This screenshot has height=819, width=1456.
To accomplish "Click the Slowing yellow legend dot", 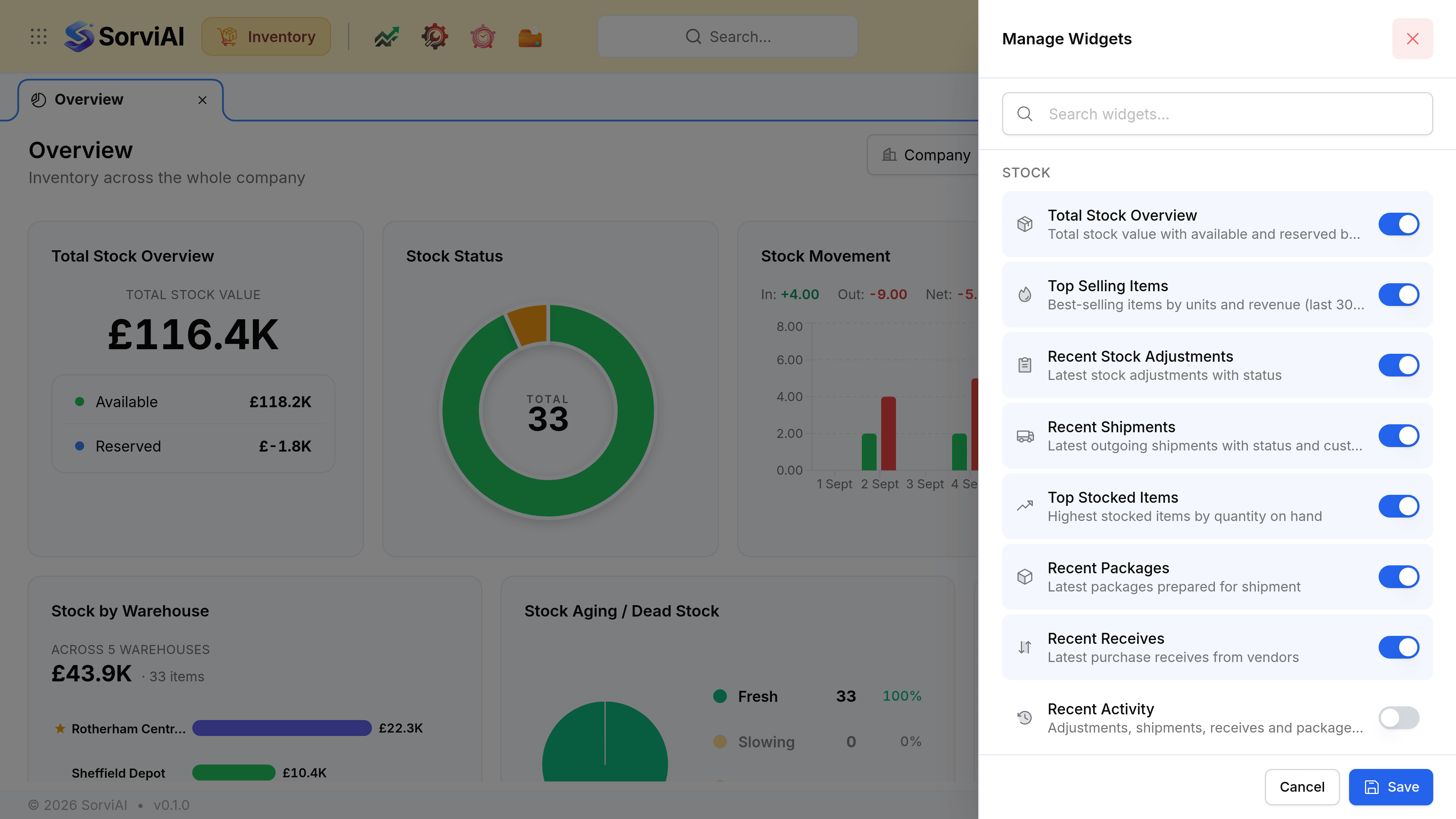I will point(720,742).
